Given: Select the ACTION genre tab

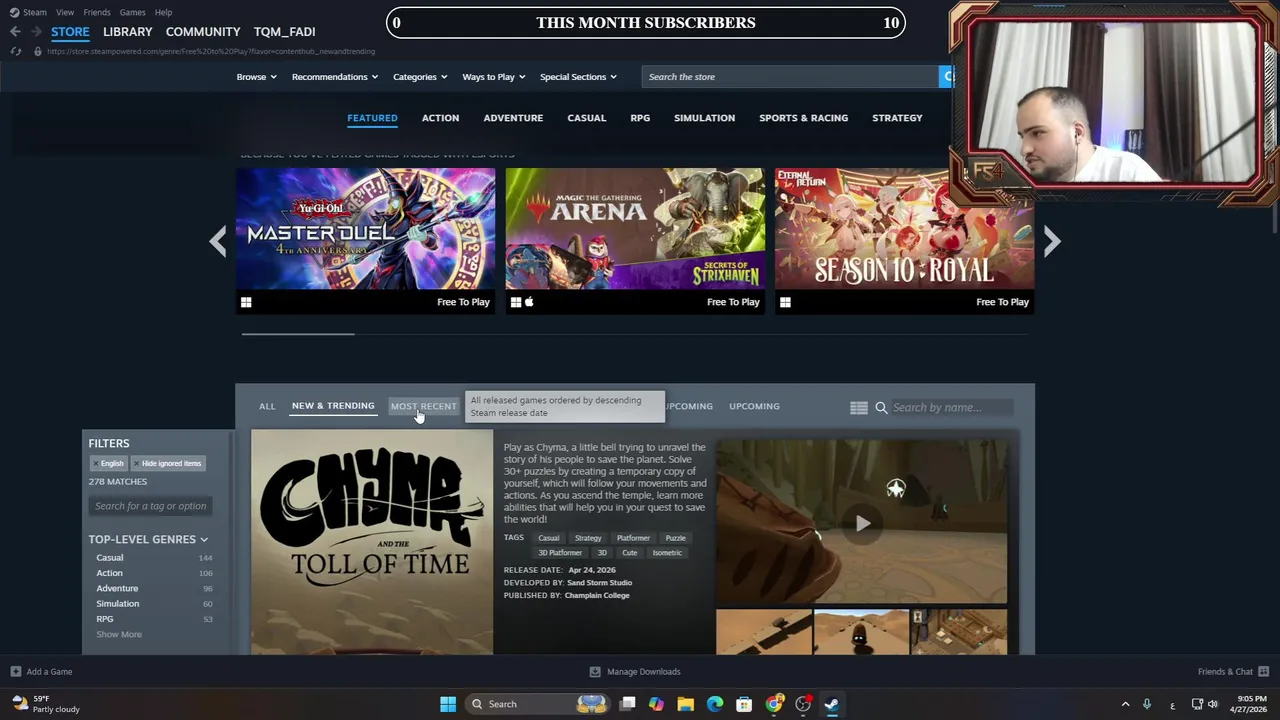Looking at the screenshot, I should 440,118.
